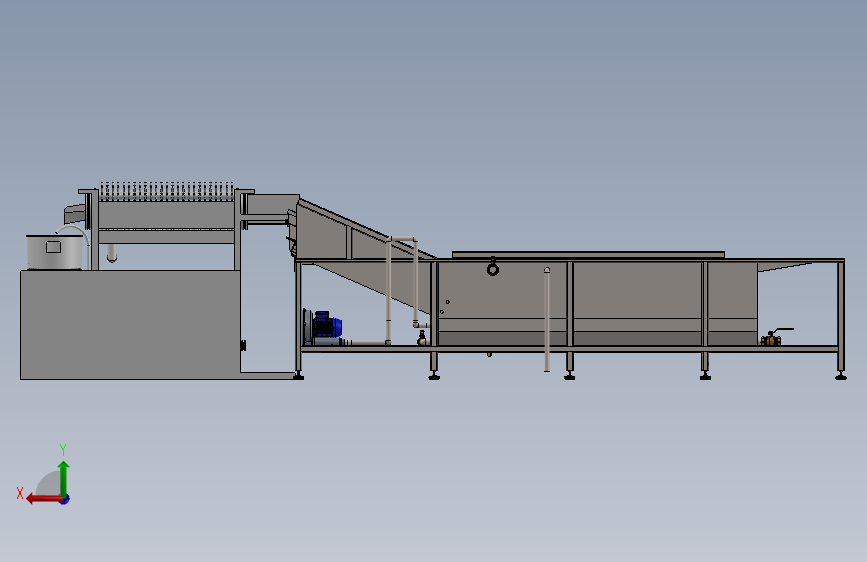This screenshot has height=562, width=867.
Task: Click the red X axis arrow of triad
Action: [x=43, y=499]
